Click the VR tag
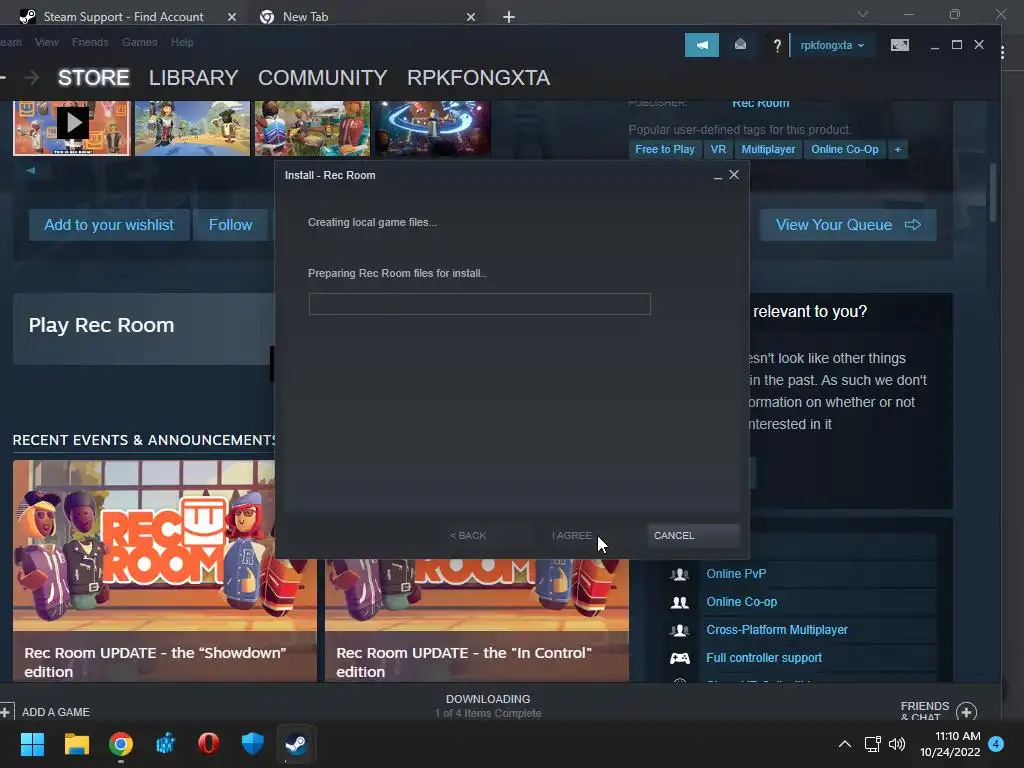 coord(718,150)
